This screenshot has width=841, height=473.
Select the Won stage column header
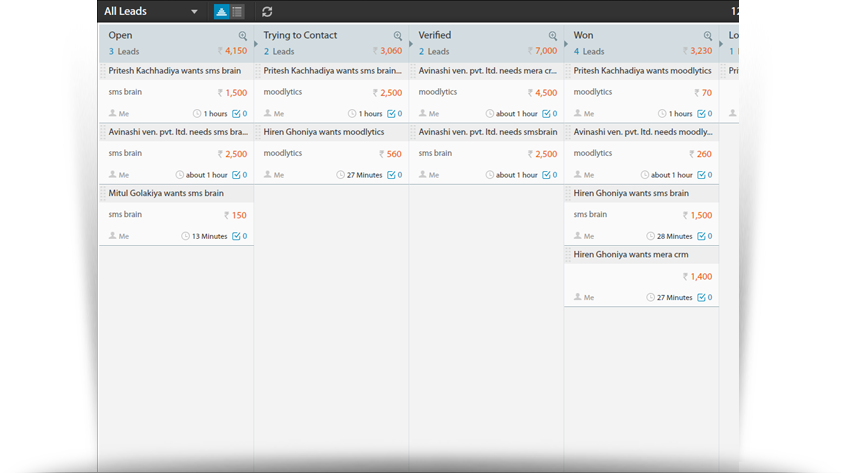click(584, 36)
